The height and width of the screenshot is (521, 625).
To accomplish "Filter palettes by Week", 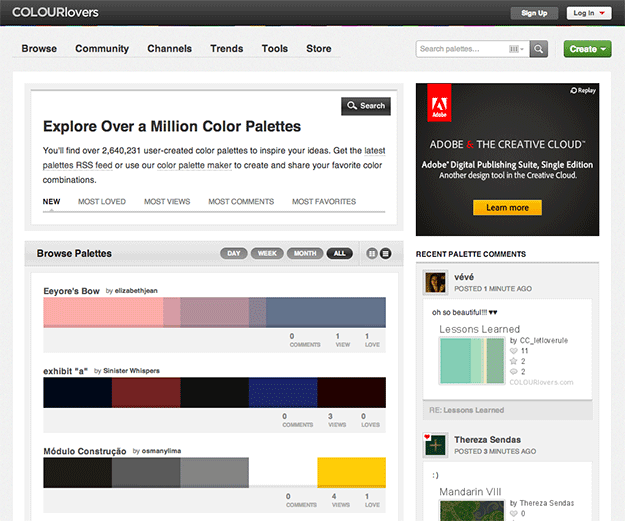I will (267, 254).
